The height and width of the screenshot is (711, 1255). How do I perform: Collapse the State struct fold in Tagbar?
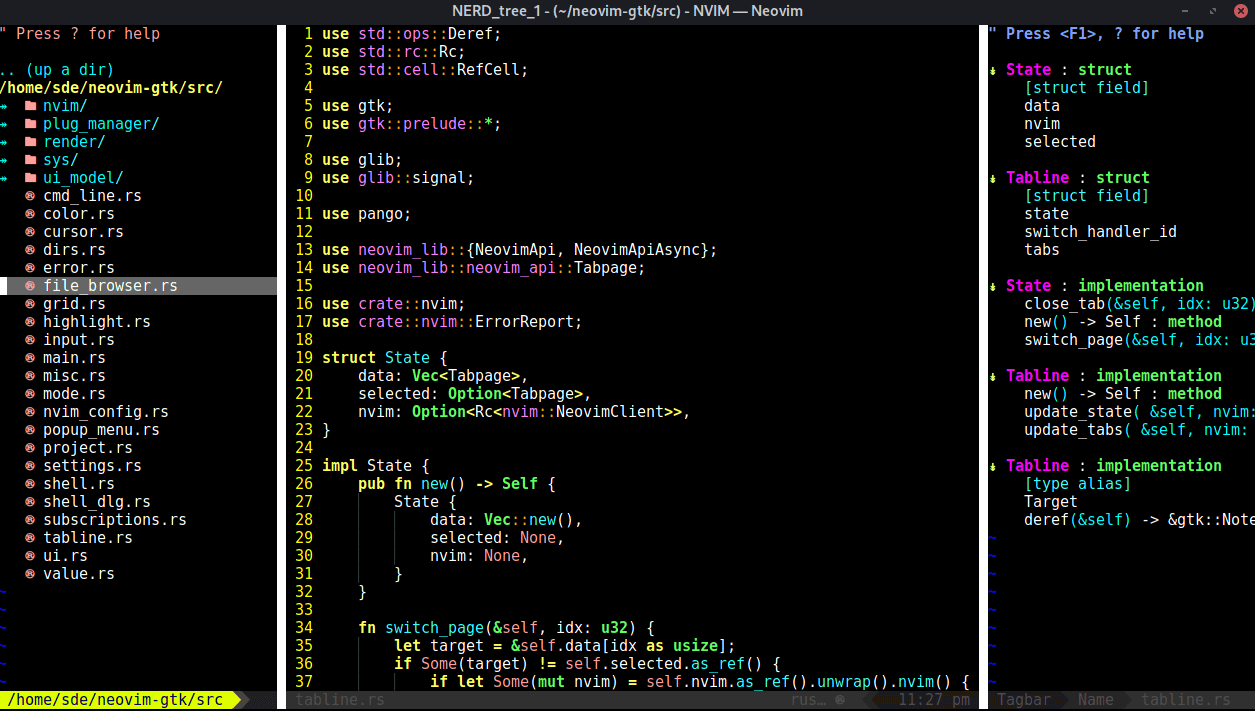(x=993, y=70)
